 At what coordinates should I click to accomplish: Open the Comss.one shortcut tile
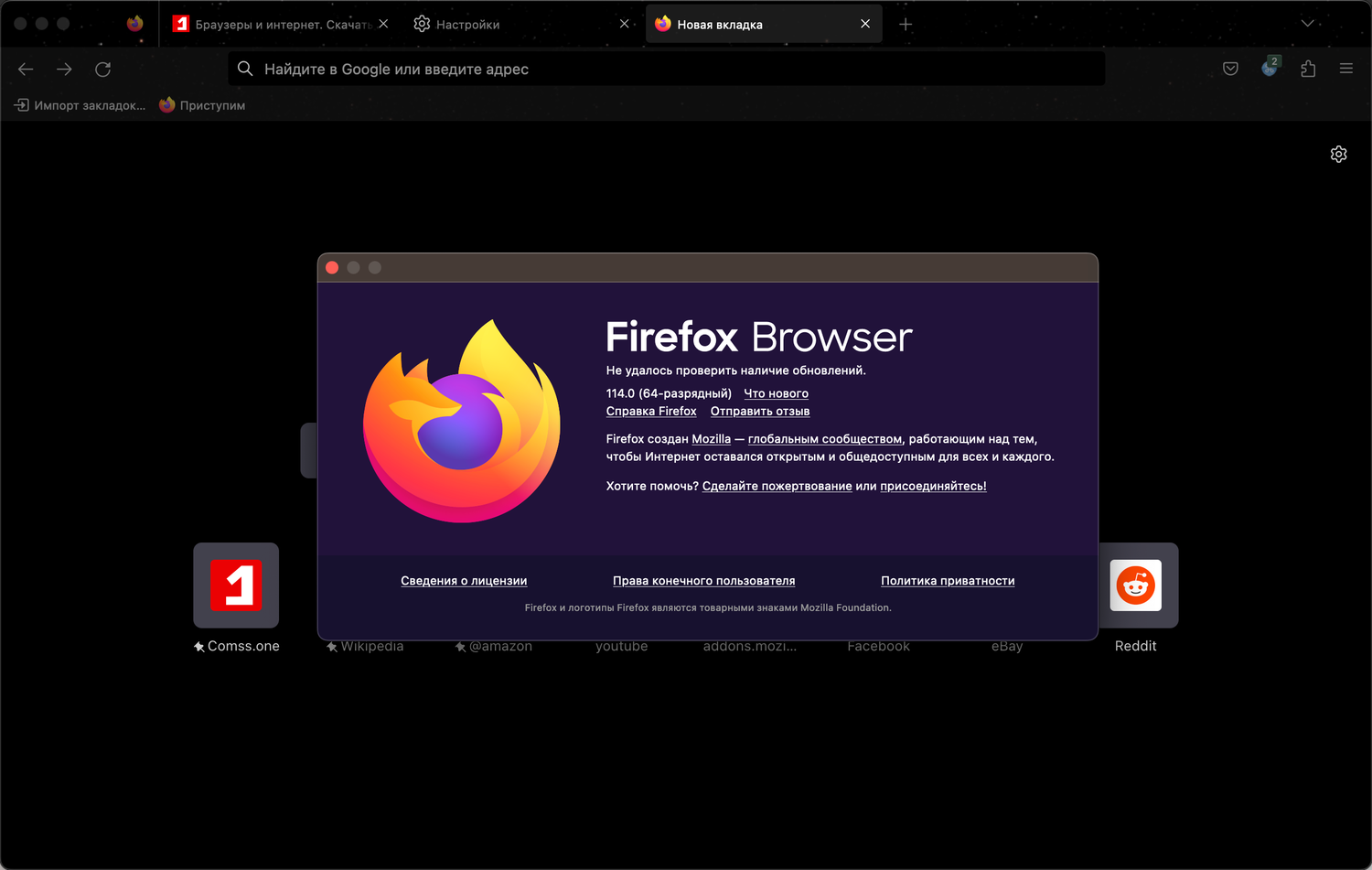[x=236, y=585]
